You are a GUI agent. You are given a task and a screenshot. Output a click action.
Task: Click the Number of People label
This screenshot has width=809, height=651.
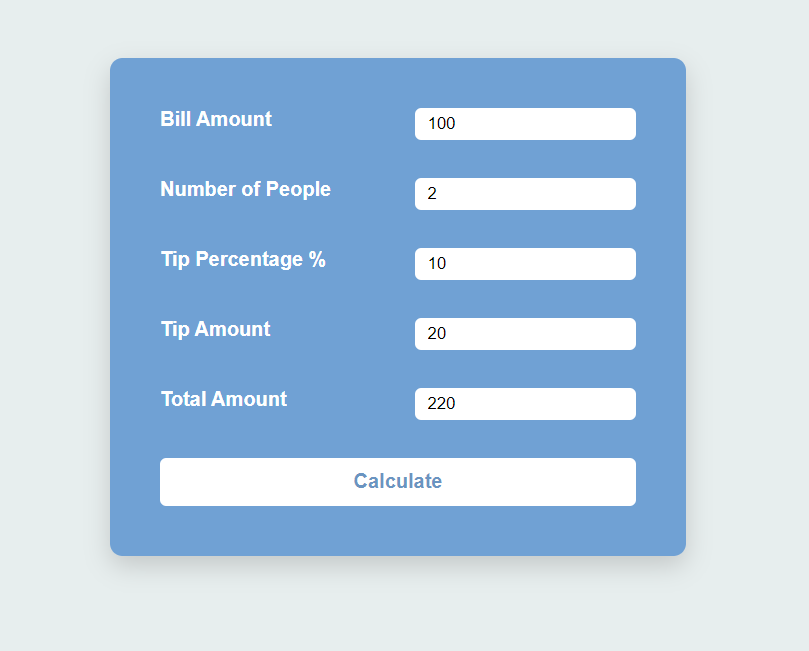(x=245, y=189)
